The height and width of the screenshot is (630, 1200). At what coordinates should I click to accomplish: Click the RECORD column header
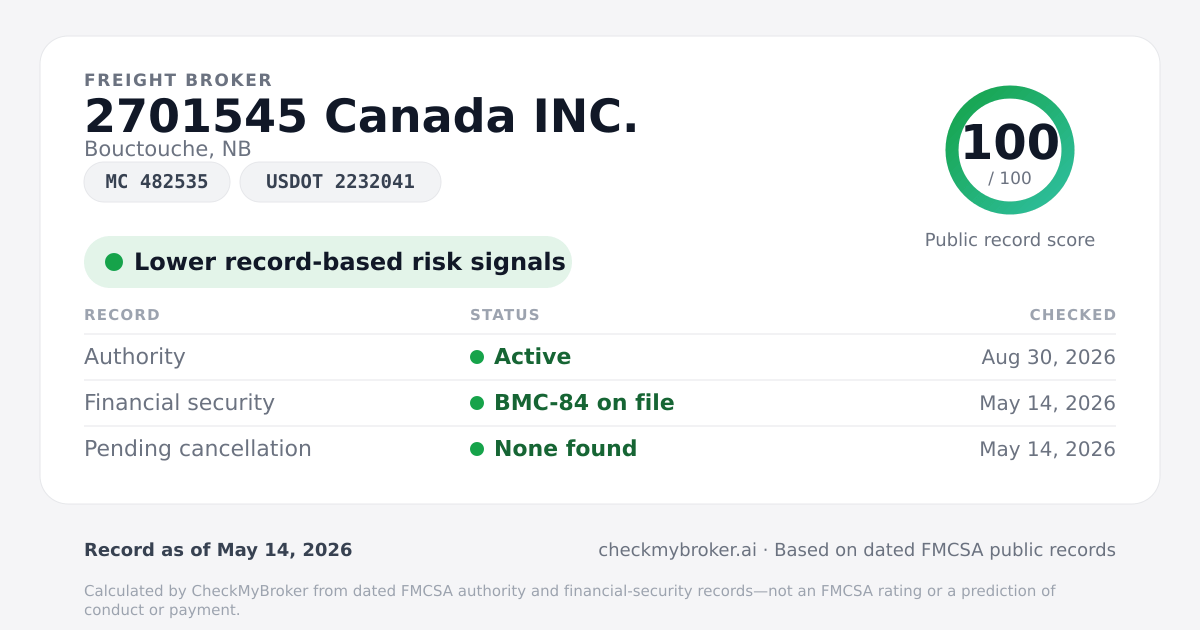coord(122,315)
